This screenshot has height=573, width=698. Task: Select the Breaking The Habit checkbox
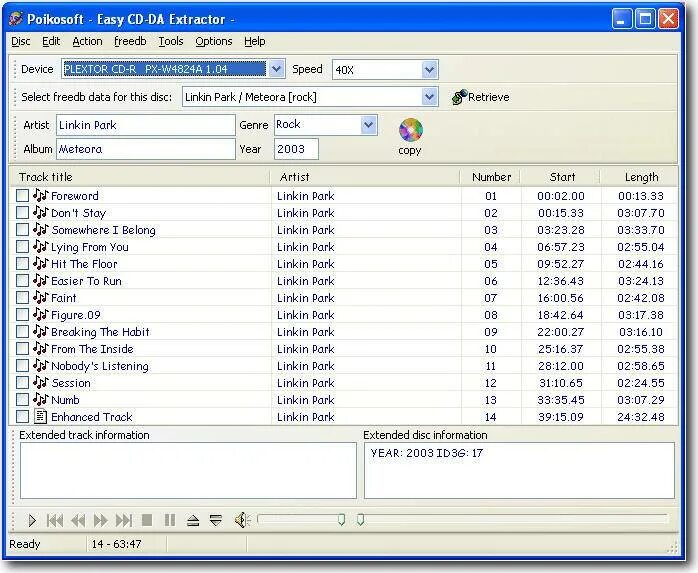(22, 331)
